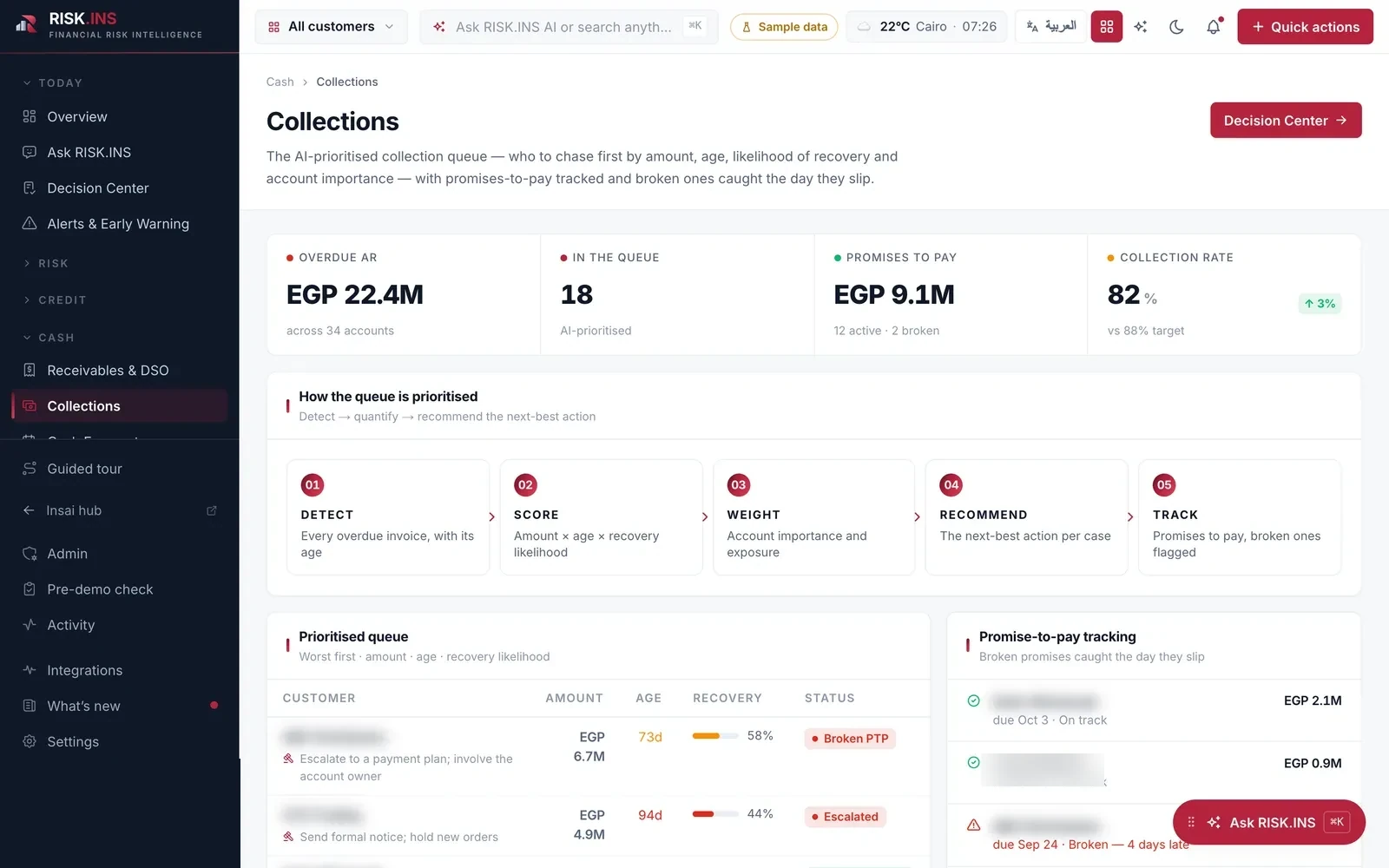The width and height of the screenshot is (1389, 868).
Task: Click the DETECT step card
Action: pos(387,517)
